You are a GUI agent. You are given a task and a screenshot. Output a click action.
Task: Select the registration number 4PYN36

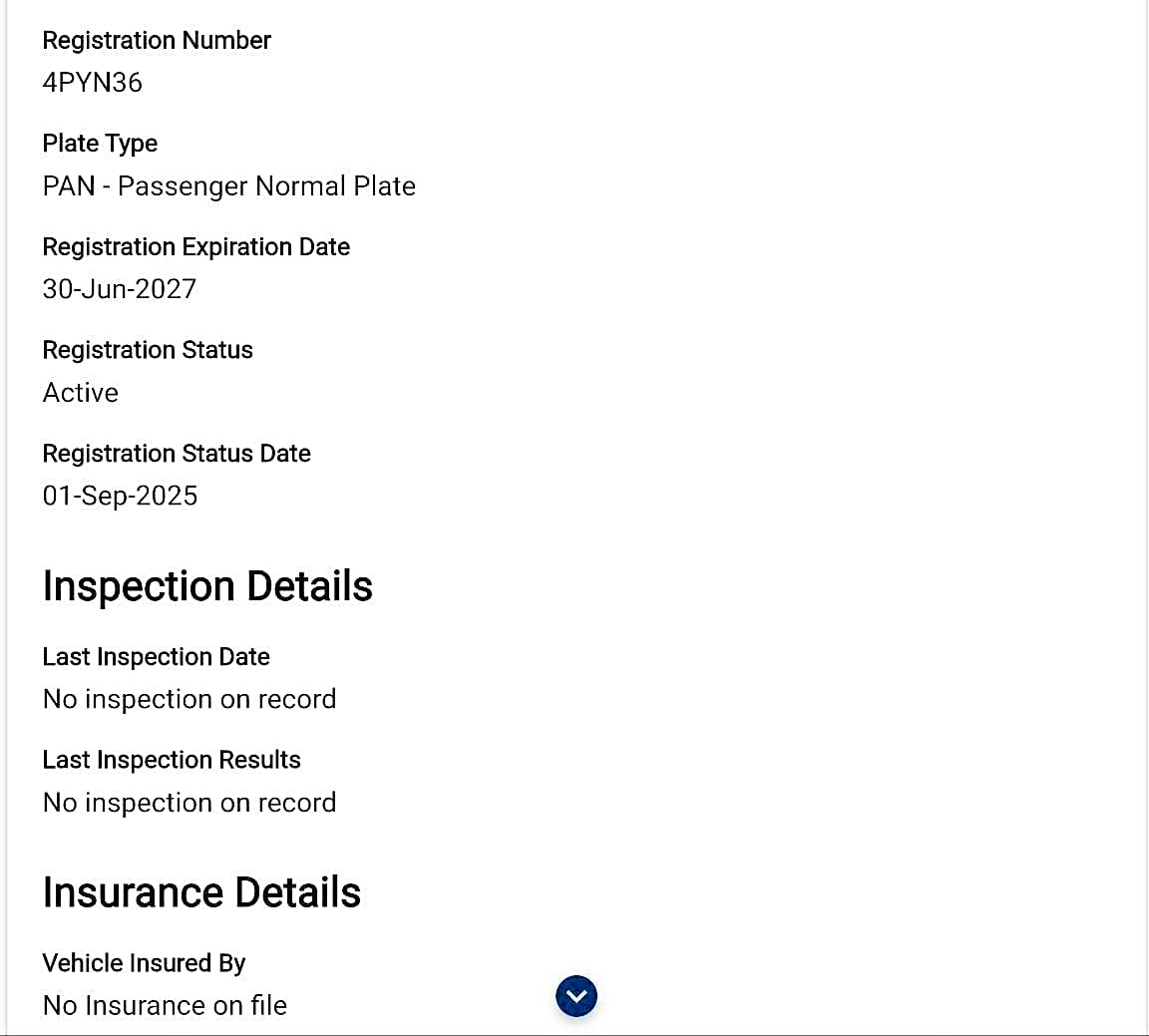tap(93, 83)
